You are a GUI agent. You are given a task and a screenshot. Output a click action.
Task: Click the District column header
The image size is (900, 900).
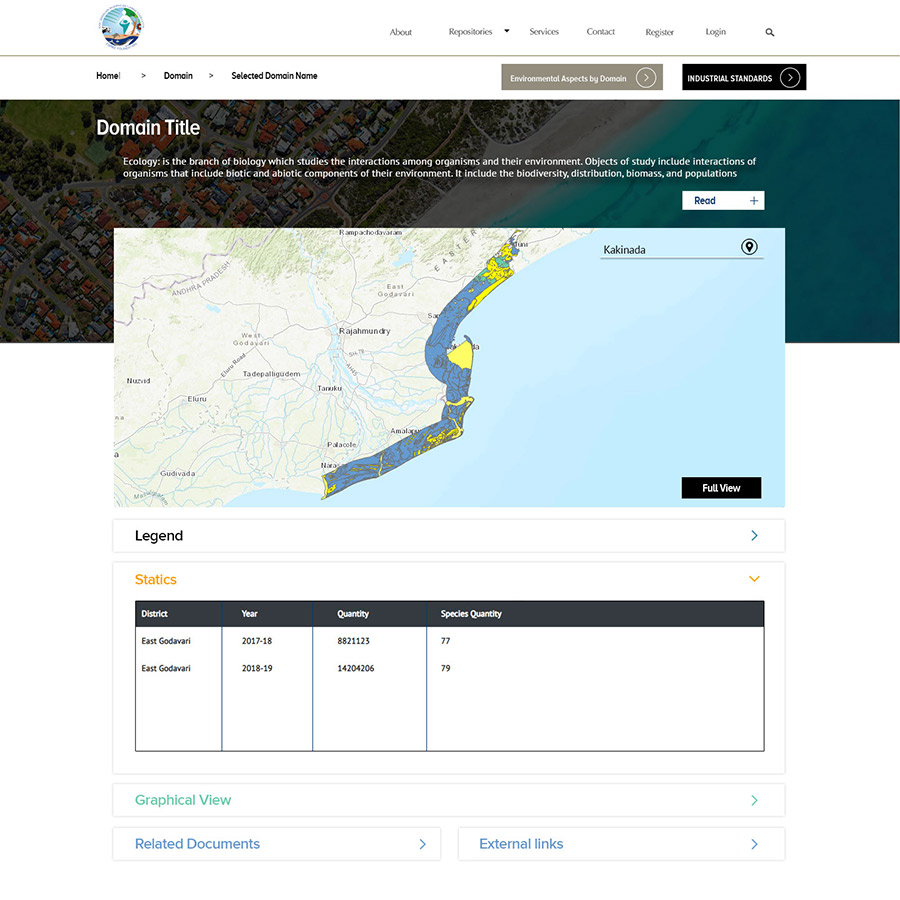point(154,614)
